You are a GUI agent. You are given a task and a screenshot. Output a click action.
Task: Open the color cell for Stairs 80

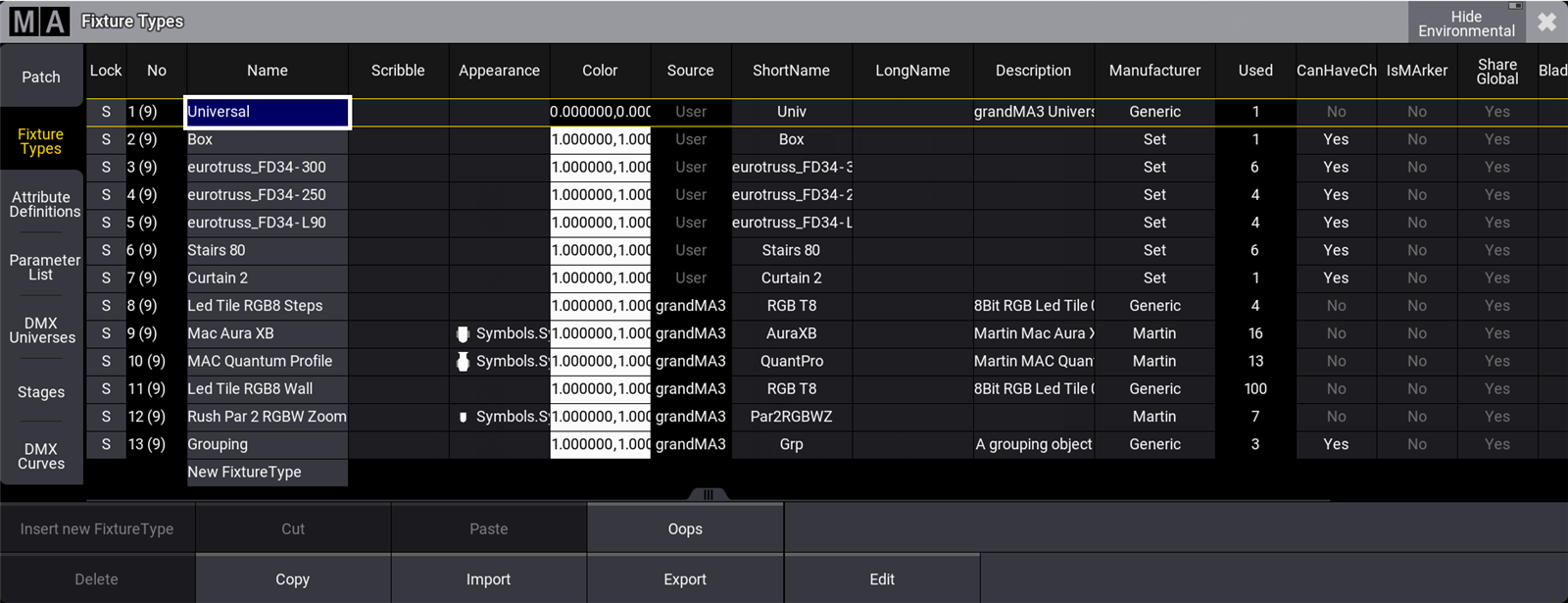600,250
